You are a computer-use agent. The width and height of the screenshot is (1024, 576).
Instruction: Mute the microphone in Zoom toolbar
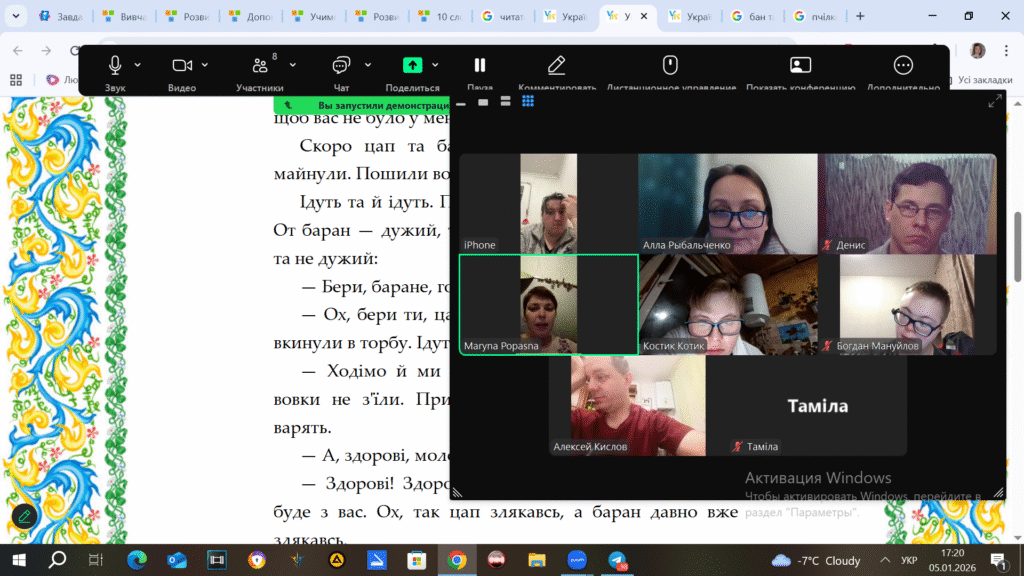point(115,65)
